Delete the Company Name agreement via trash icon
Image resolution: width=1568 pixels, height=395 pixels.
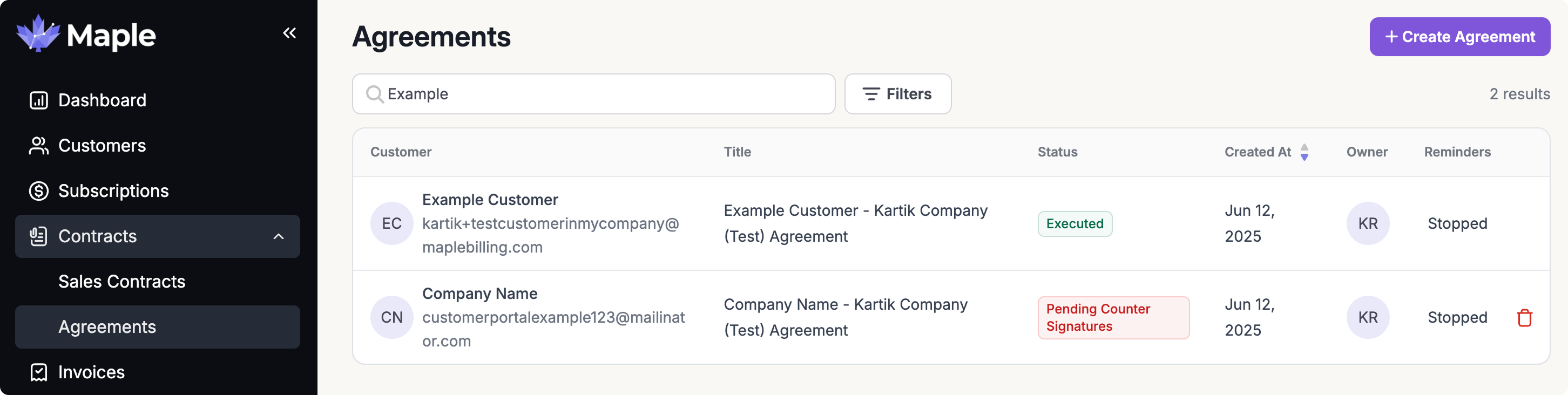click(1524, 318)
